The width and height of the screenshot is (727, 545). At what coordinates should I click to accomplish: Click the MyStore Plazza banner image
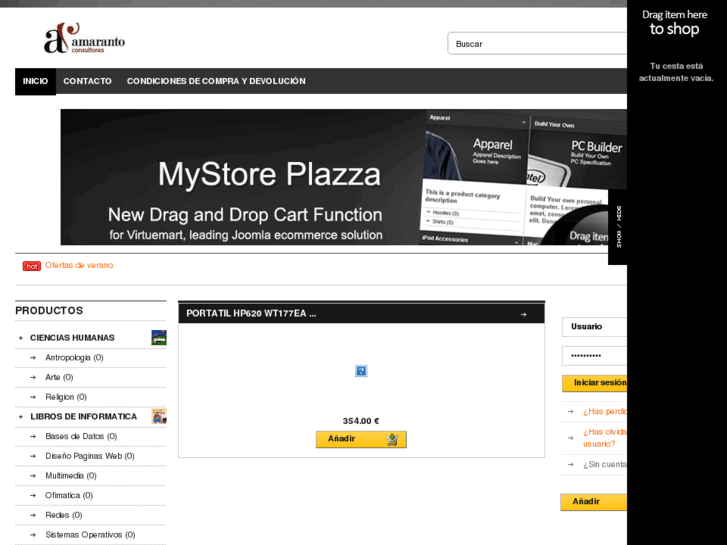tap(344, 177)
